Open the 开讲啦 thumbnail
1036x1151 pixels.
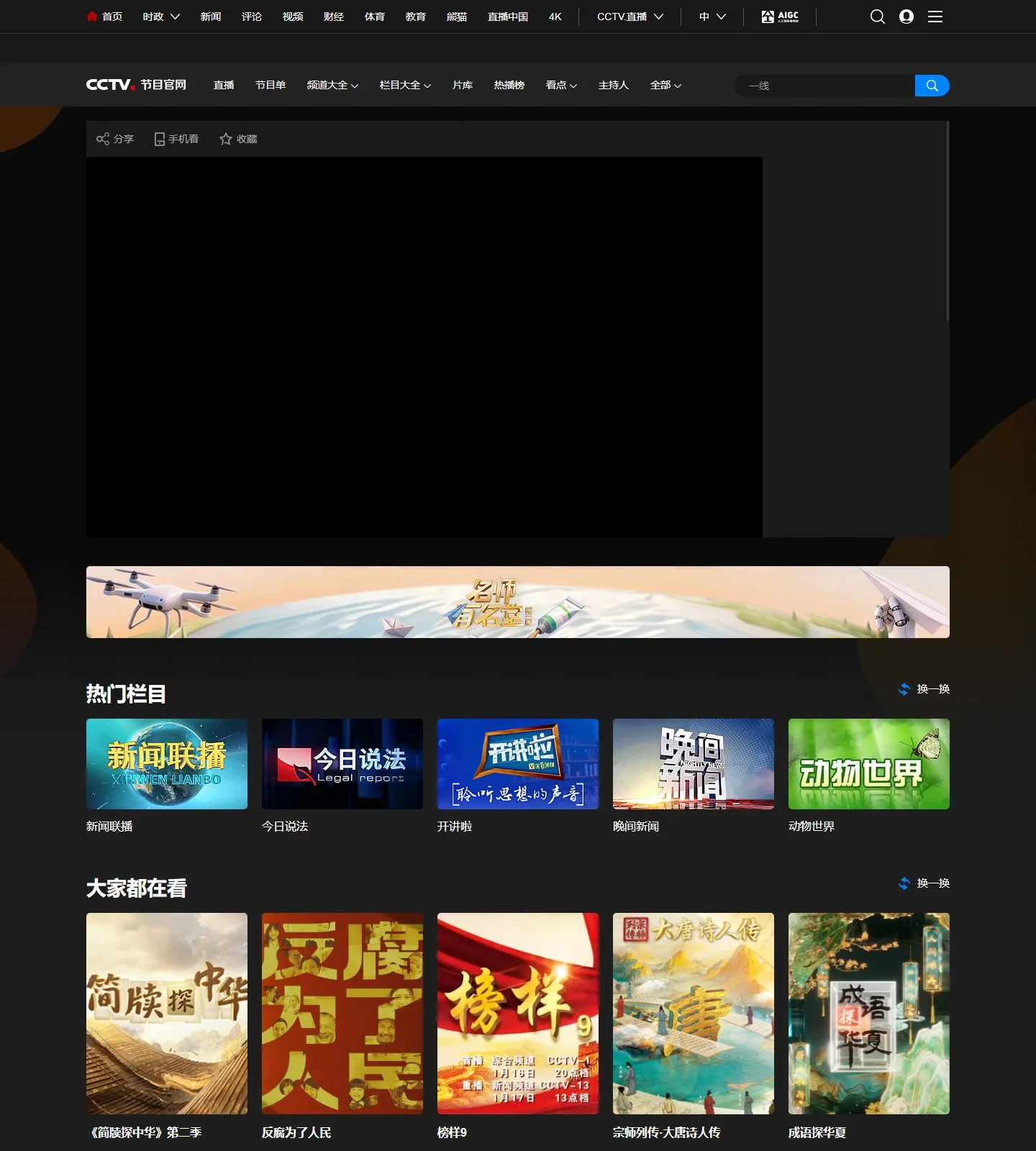click(x=518, y=764)
